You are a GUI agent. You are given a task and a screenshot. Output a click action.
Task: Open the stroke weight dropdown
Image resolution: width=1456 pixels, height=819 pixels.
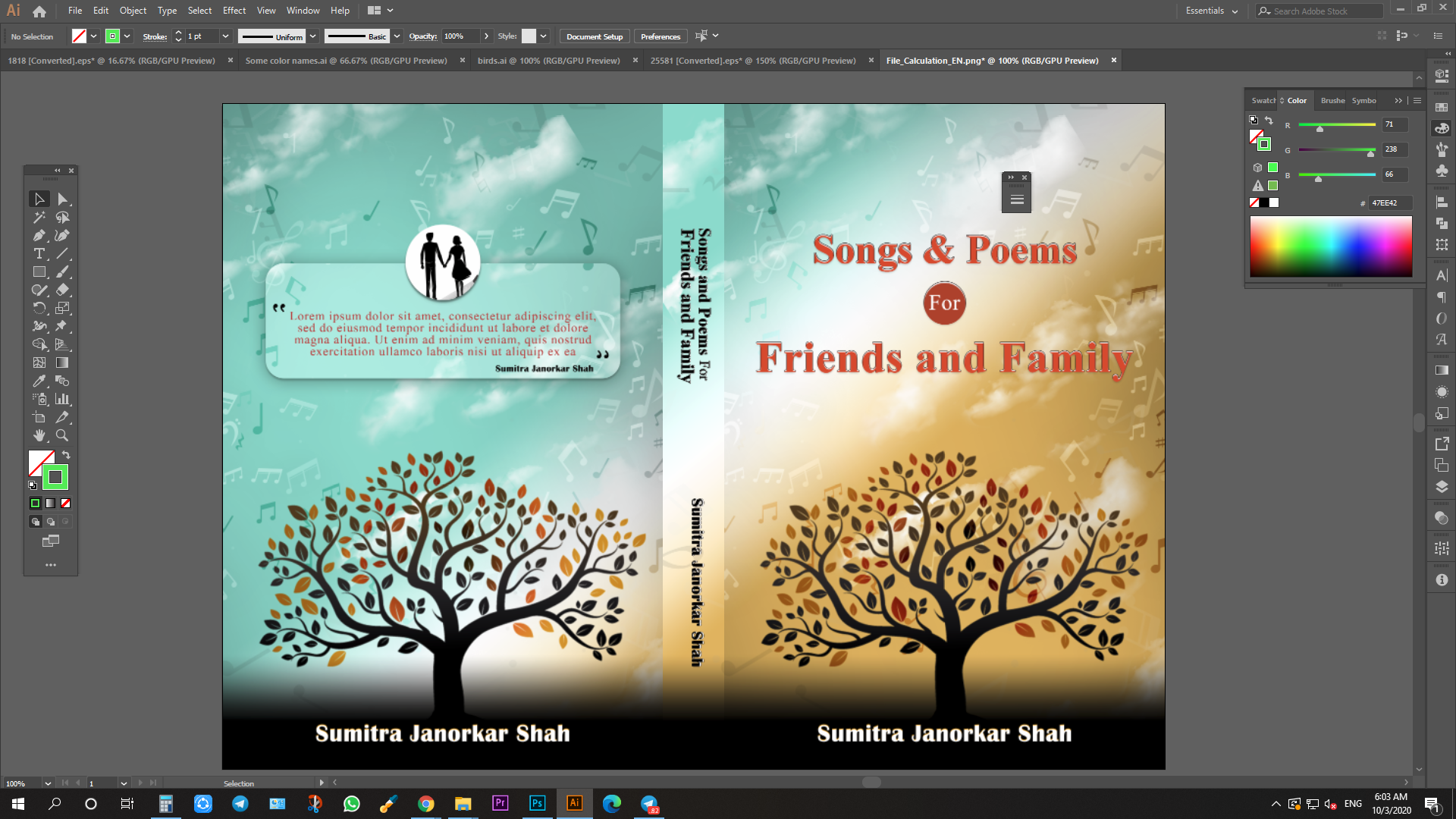pyautogui.click(x=225, y=36)
